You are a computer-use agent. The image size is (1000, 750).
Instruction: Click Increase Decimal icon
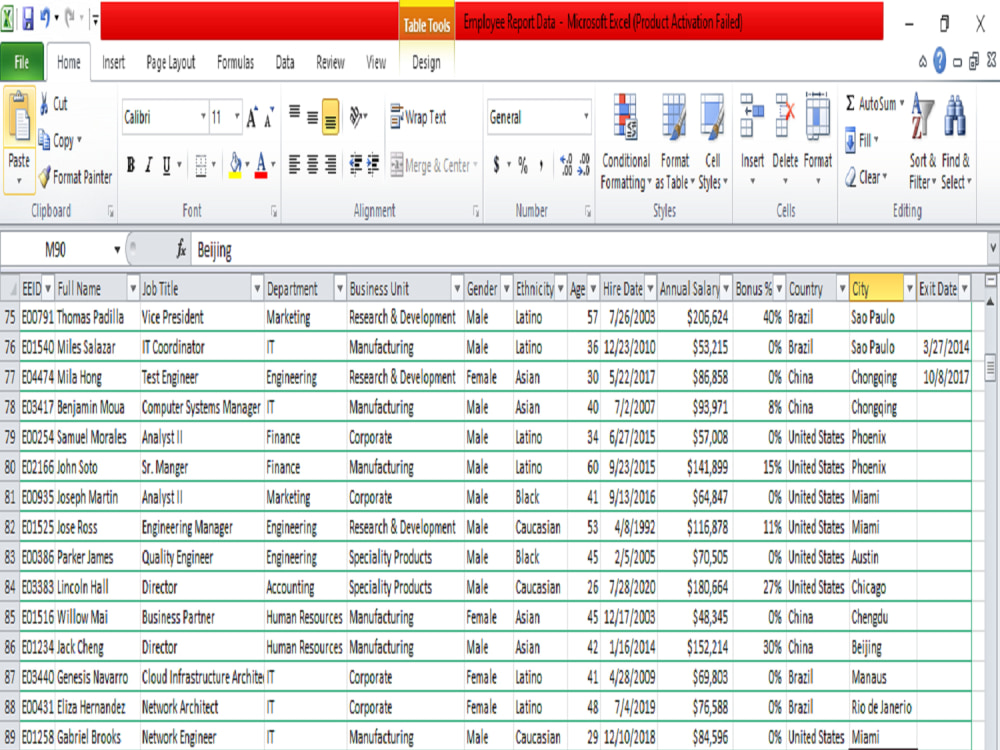pyautogui.click(x=566, y=165)
